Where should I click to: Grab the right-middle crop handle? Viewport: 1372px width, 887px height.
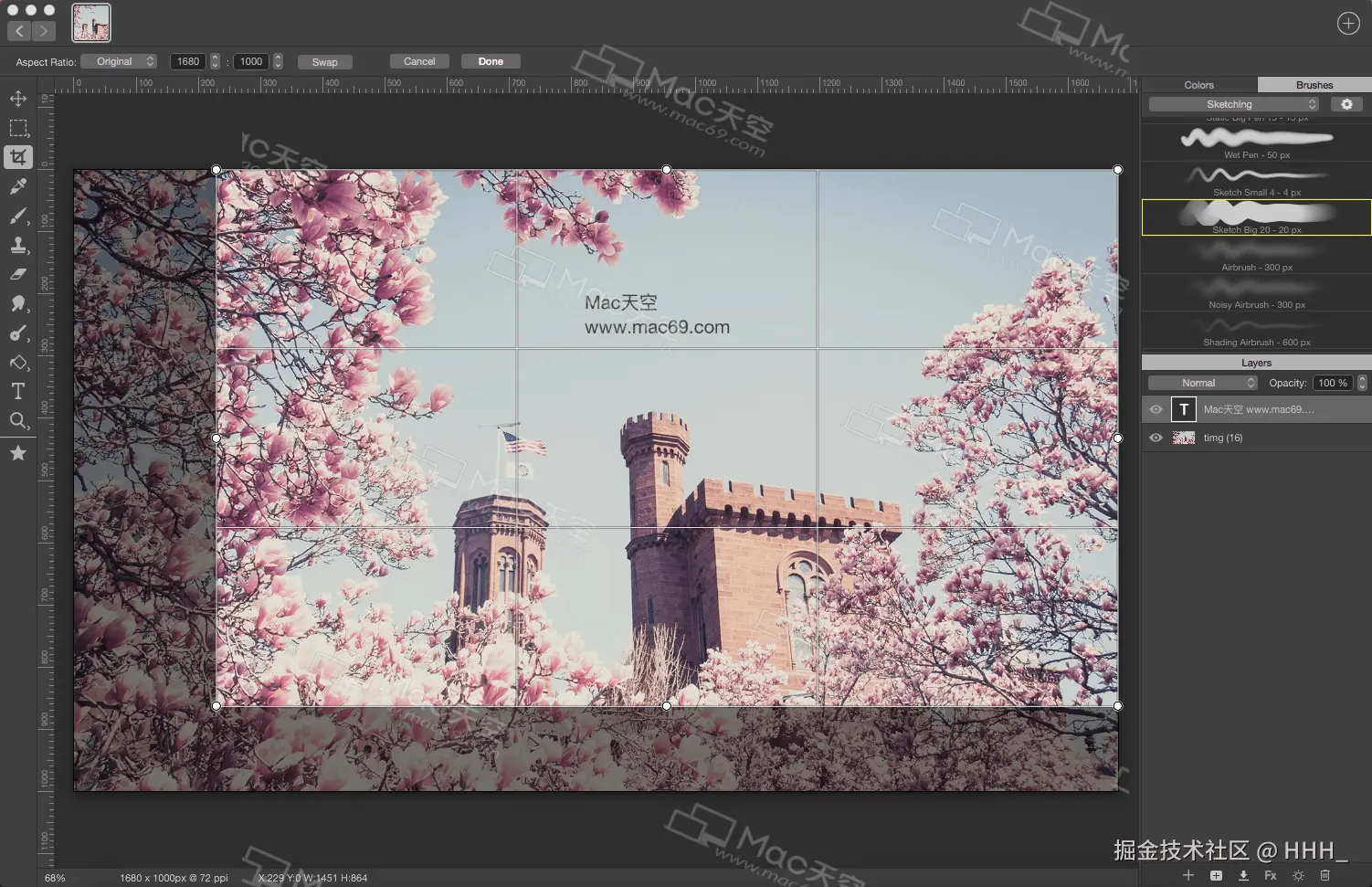click(1118, 438)
